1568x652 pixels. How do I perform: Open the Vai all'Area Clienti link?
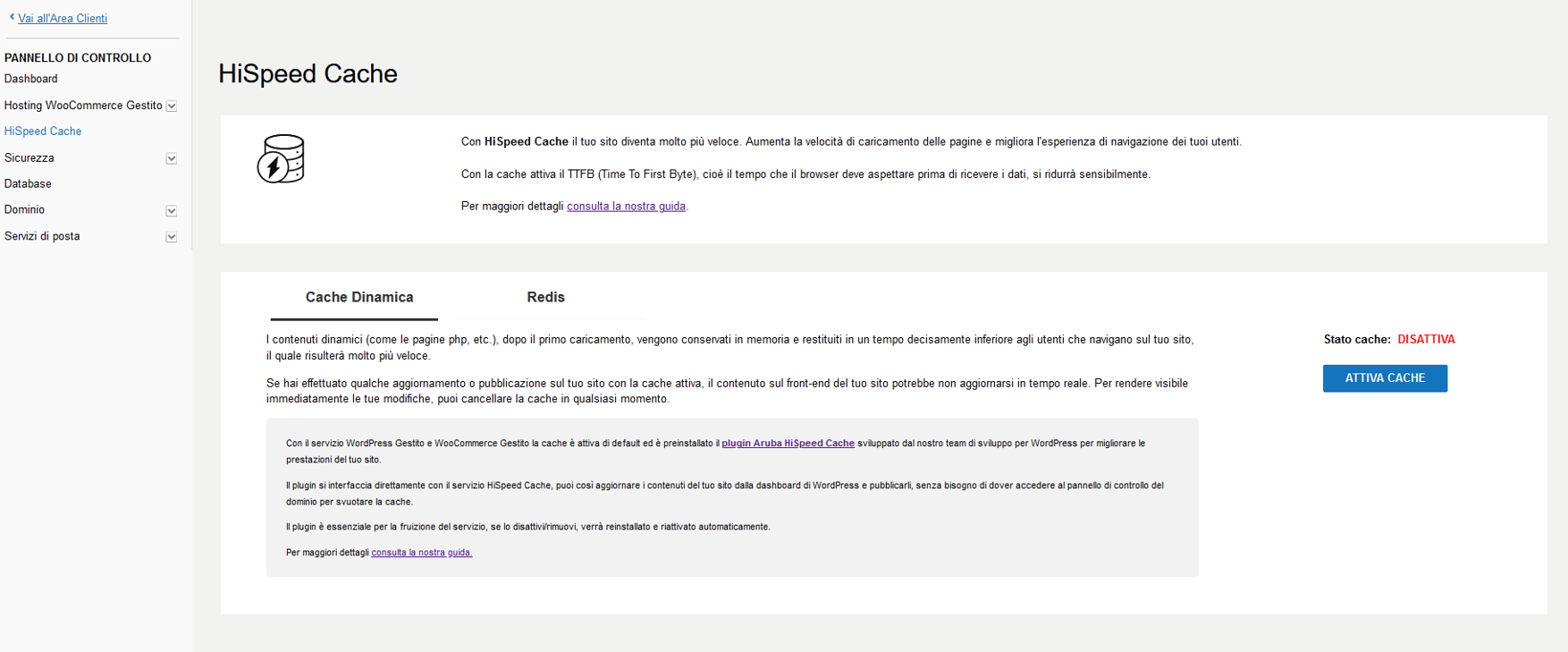[63, 19]
